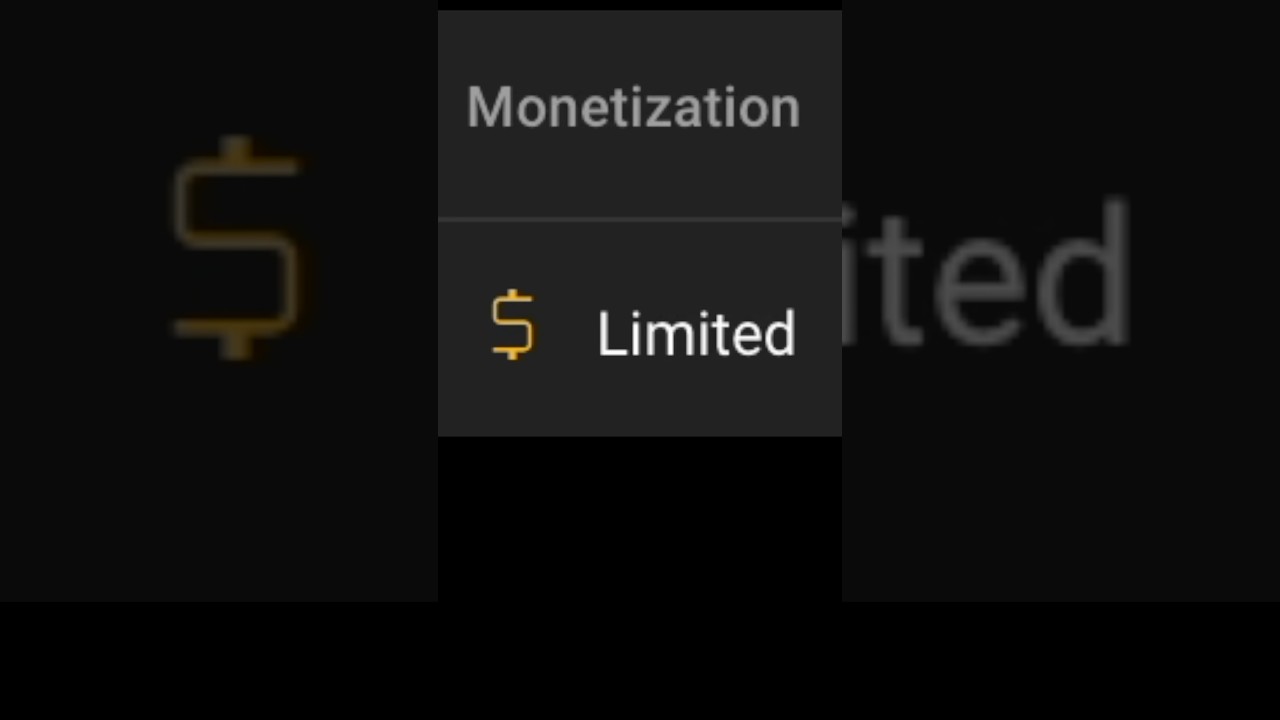Click the Limited monetization status text

coord(696,333)
